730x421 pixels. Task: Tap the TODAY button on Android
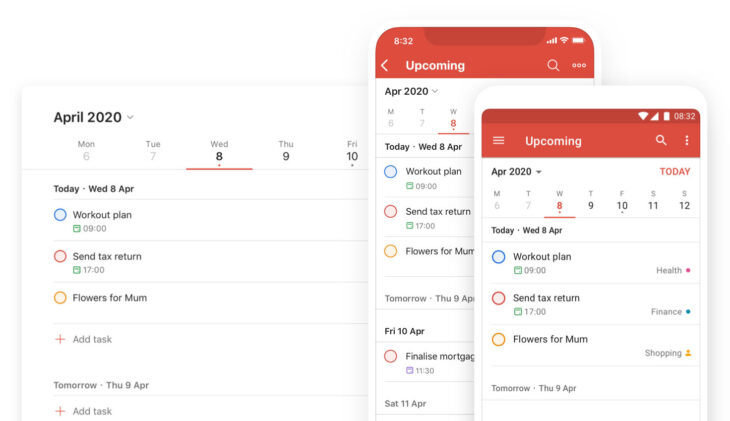674,172
